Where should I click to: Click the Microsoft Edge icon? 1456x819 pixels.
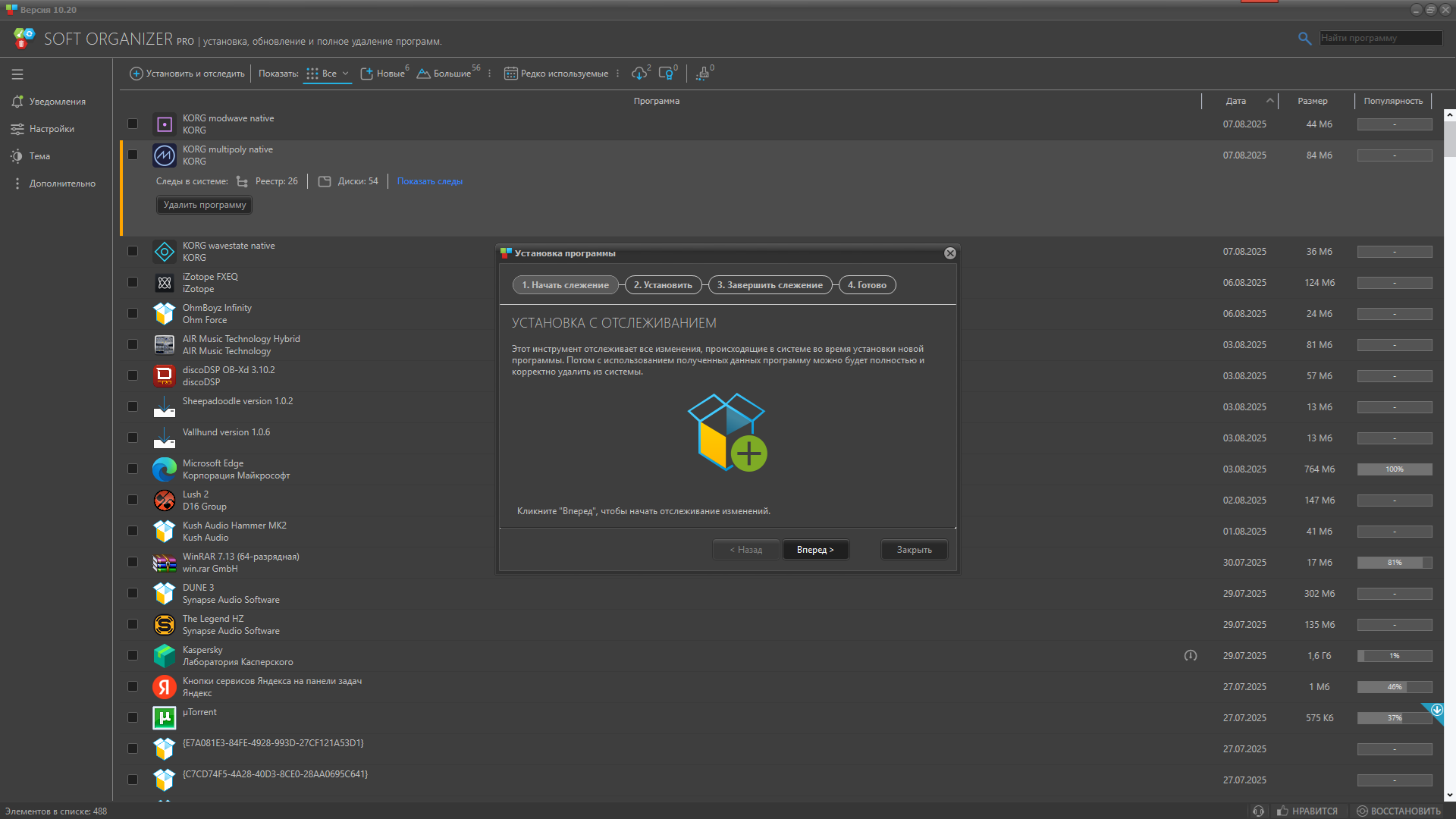165,469
